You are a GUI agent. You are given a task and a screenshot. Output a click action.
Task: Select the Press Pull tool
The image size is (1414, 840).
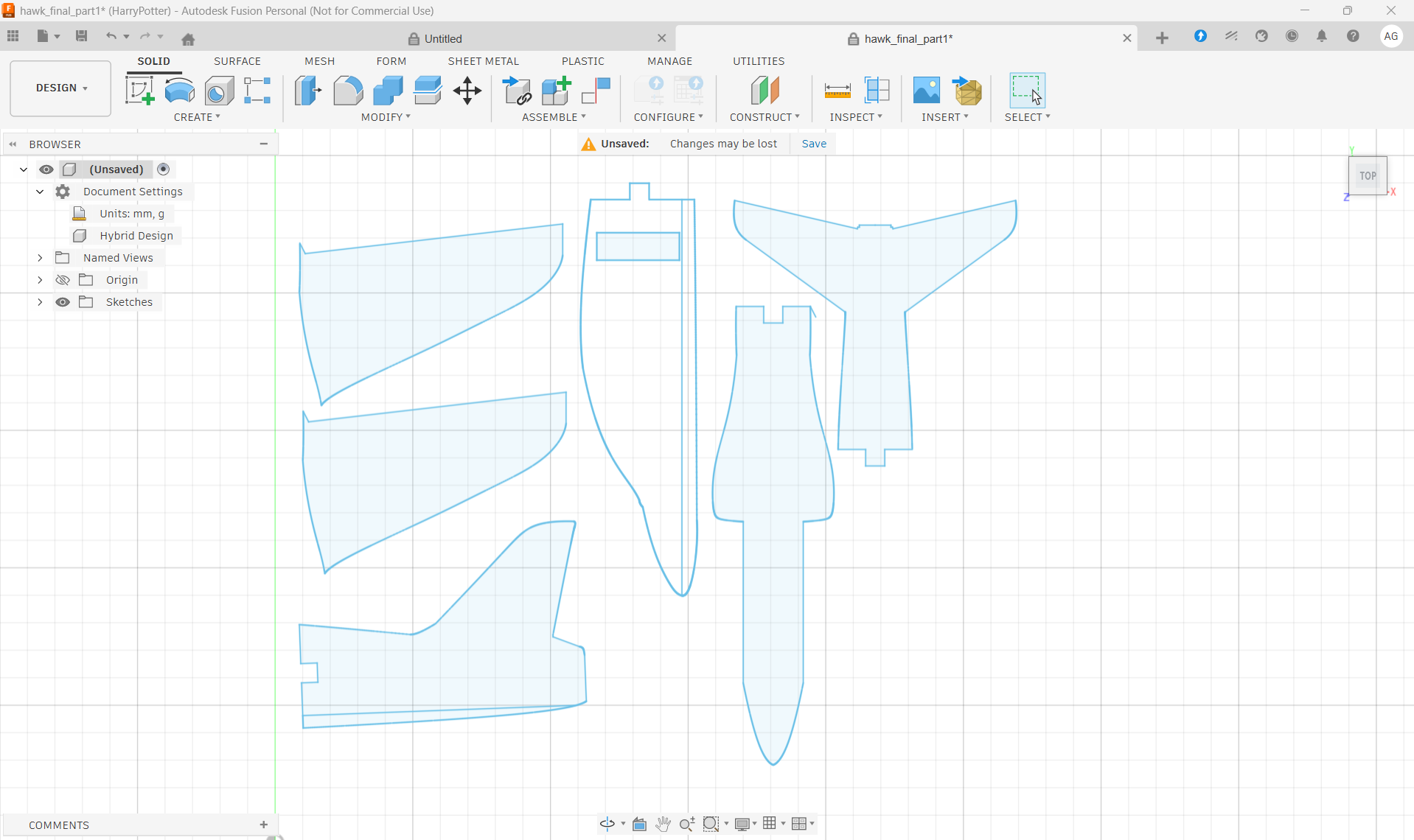(307, 91)
